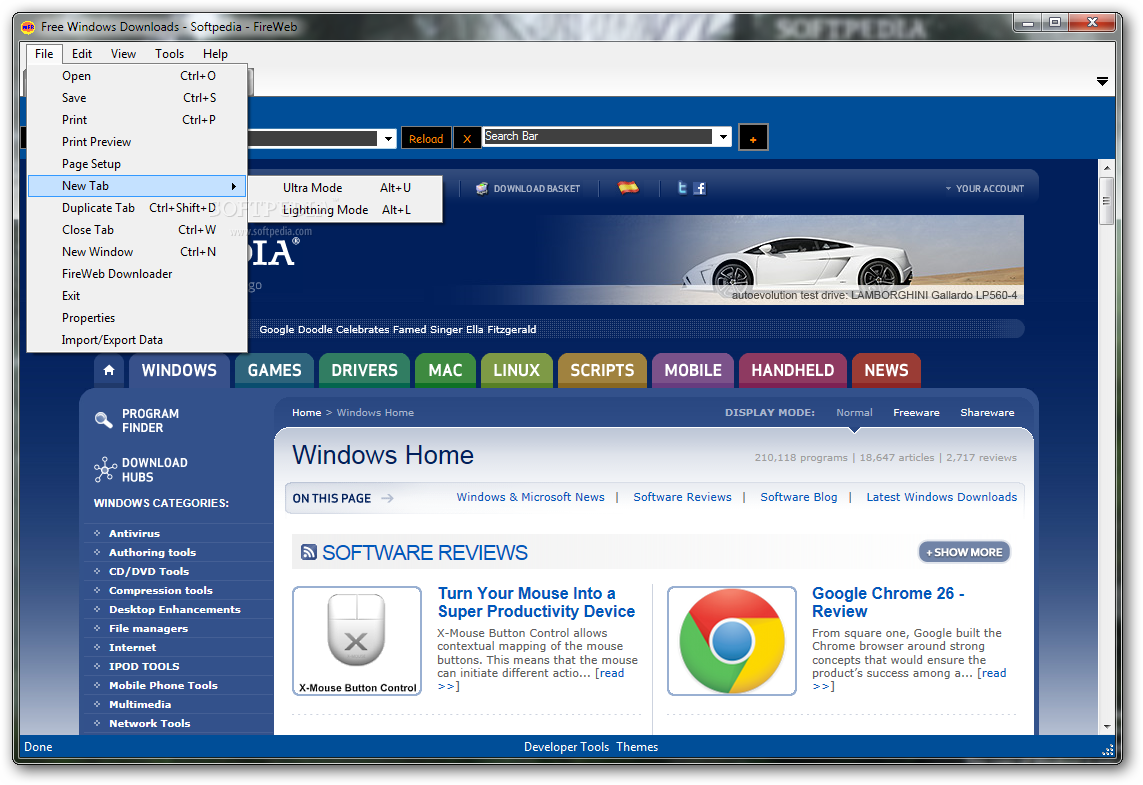Viewport: 1143px width, 785px height.
Task: Open the Google Chrome logo thumbnail
Action: coord(732,641)
